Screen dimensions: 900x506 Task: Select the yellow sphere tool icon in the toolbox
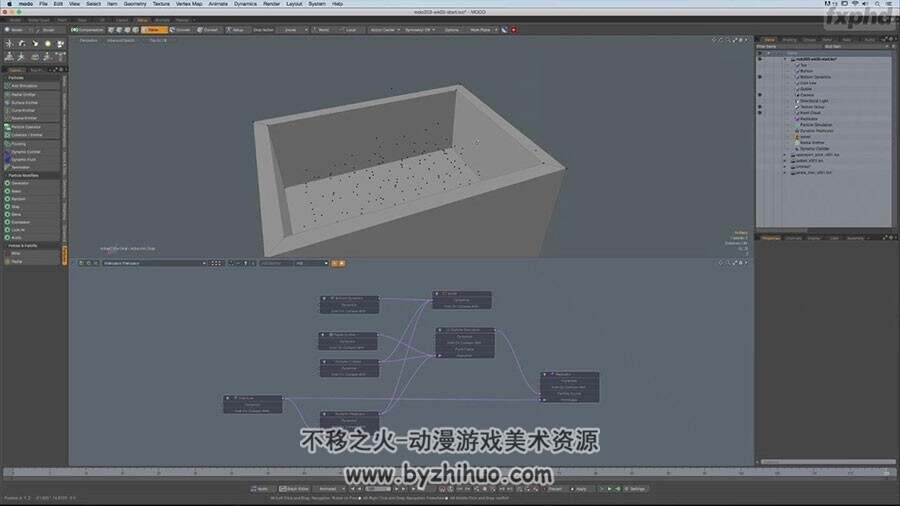point(48,44)
